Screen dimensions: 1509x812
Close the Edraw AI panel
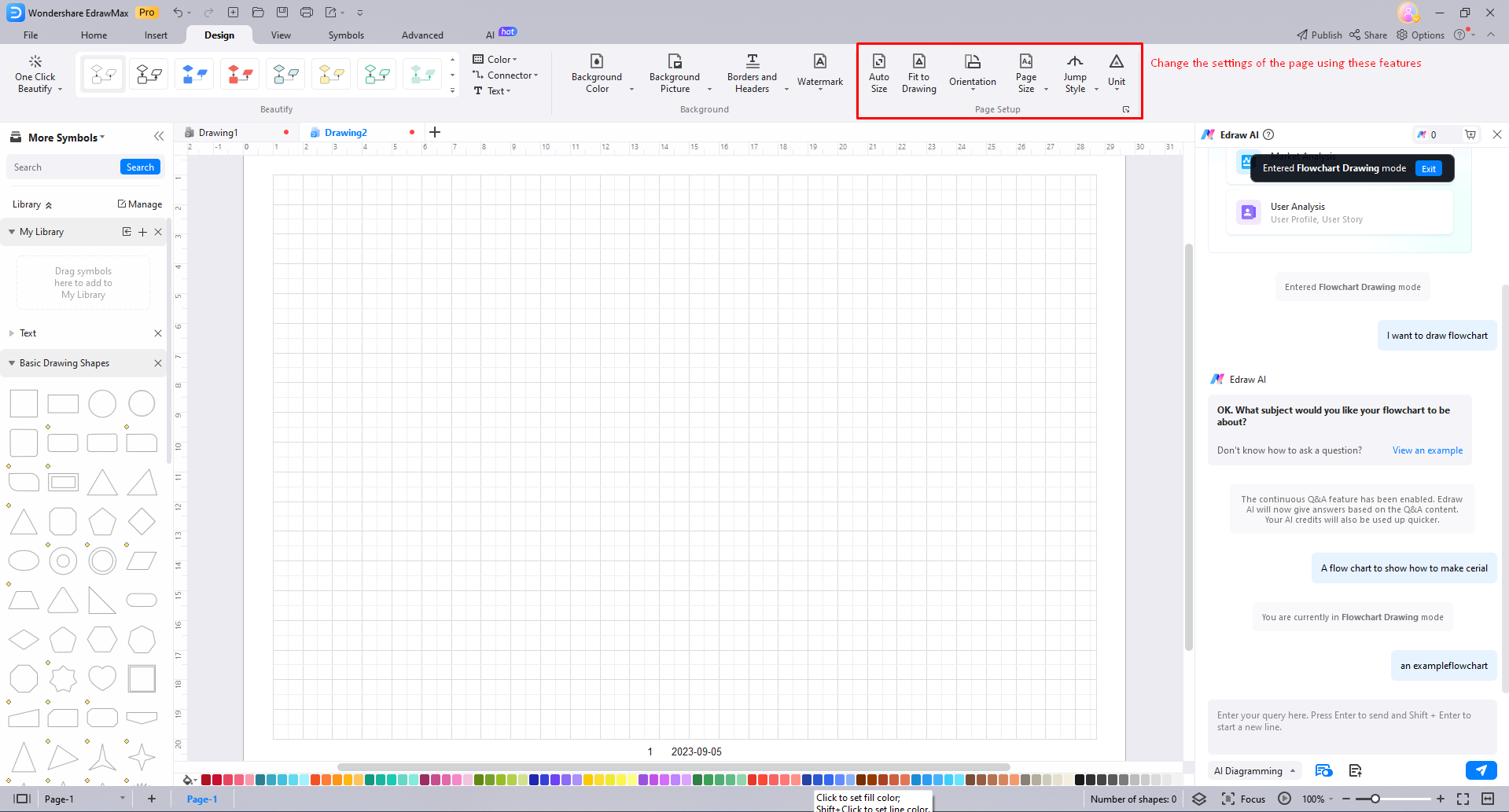coord(1497,134)
